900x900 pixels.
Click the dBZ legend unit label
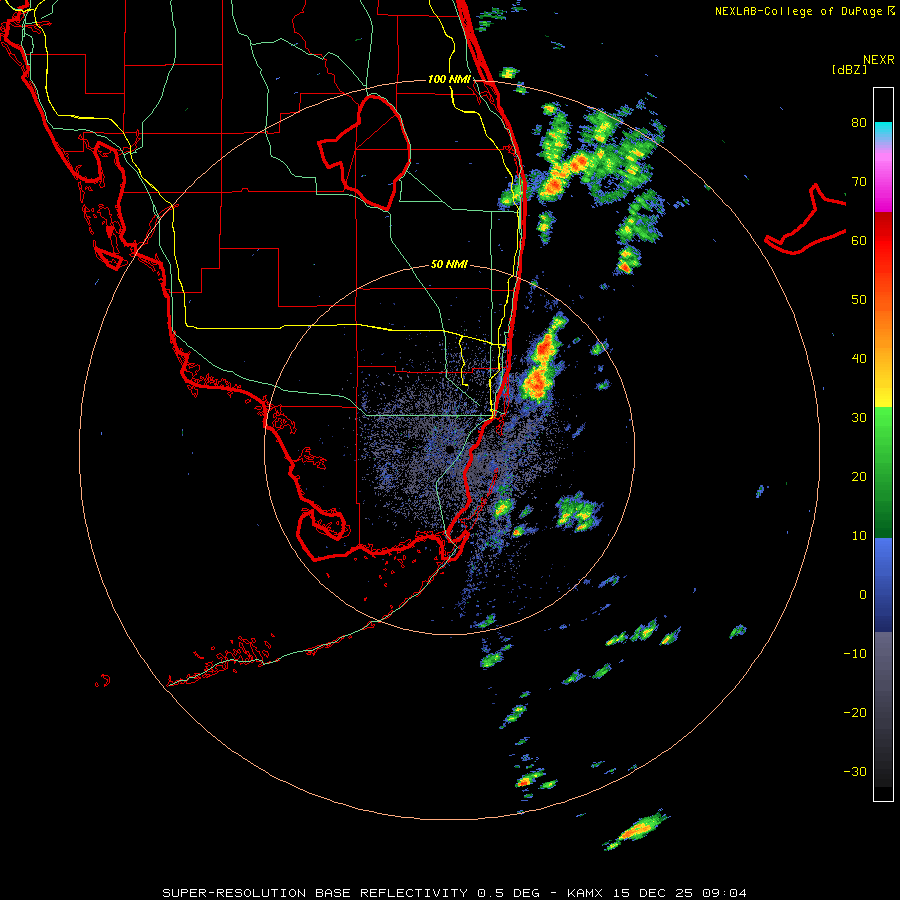(x=849, y=69)
